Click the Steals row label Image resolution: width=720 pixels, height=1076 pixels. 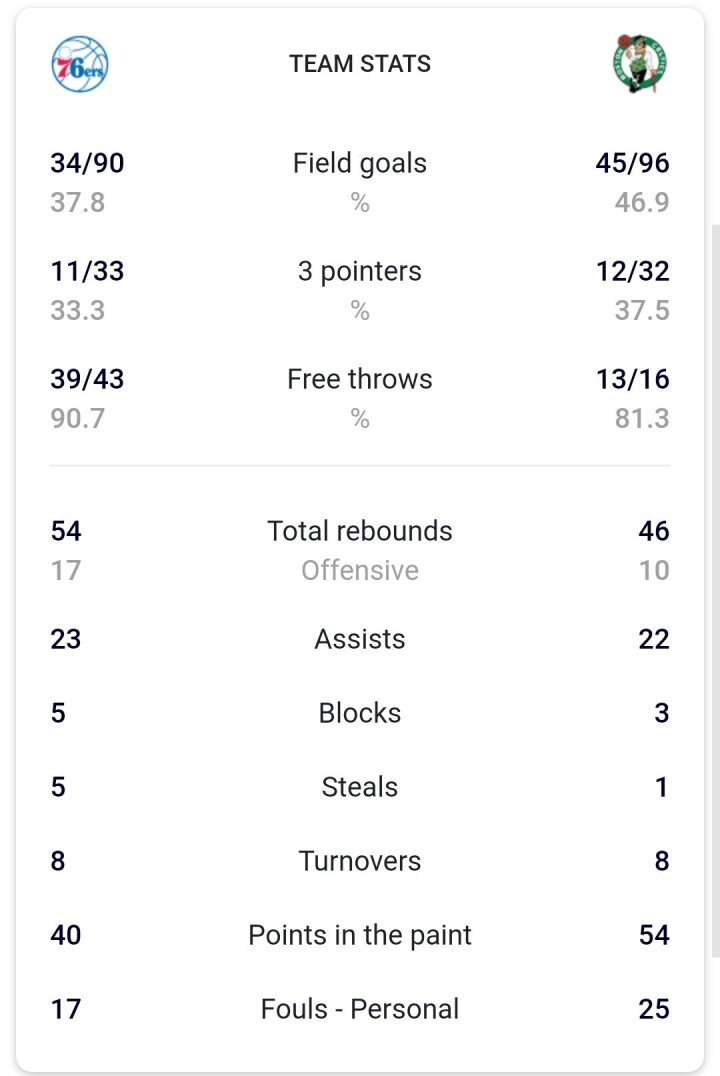[x=360, y=787]
